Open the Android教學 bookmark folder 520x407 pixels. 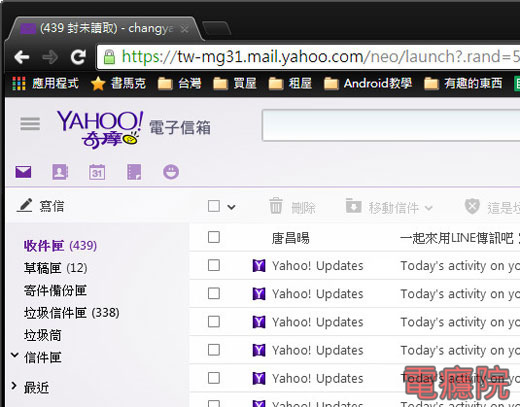click(x=368, y=83)
